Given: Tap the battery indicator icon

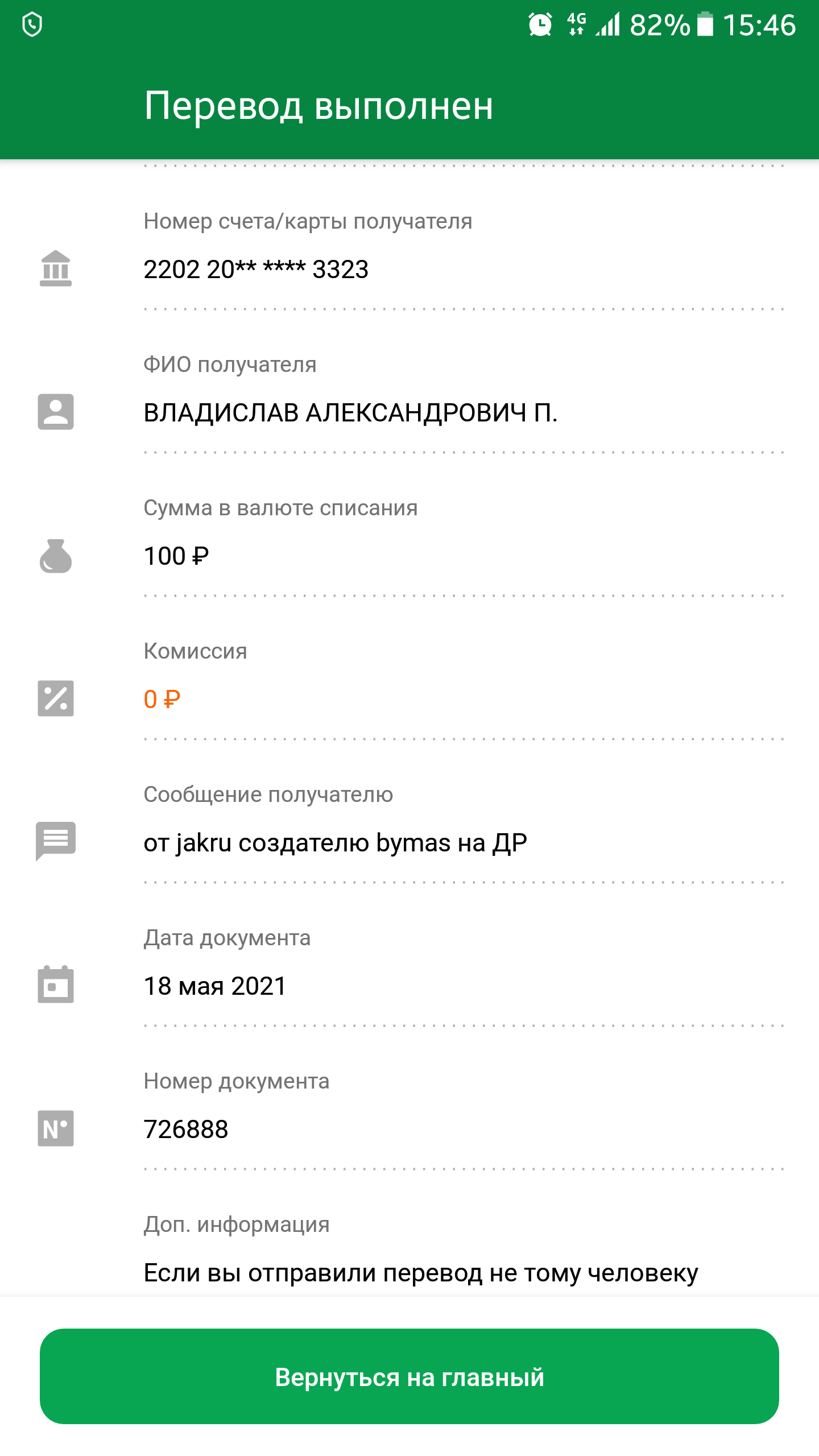Looking at the screenshot, I should [x=705, y=24].
